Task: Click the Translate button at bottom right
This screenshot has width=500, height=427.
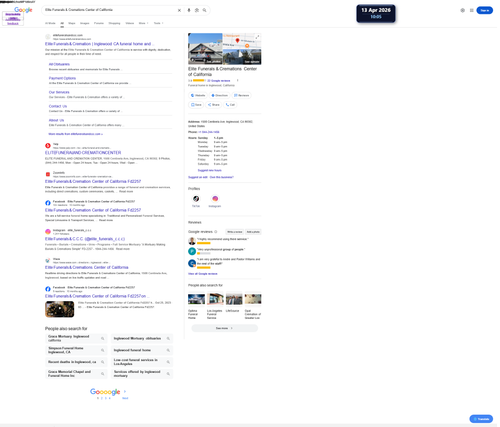Action: [481, 419]
